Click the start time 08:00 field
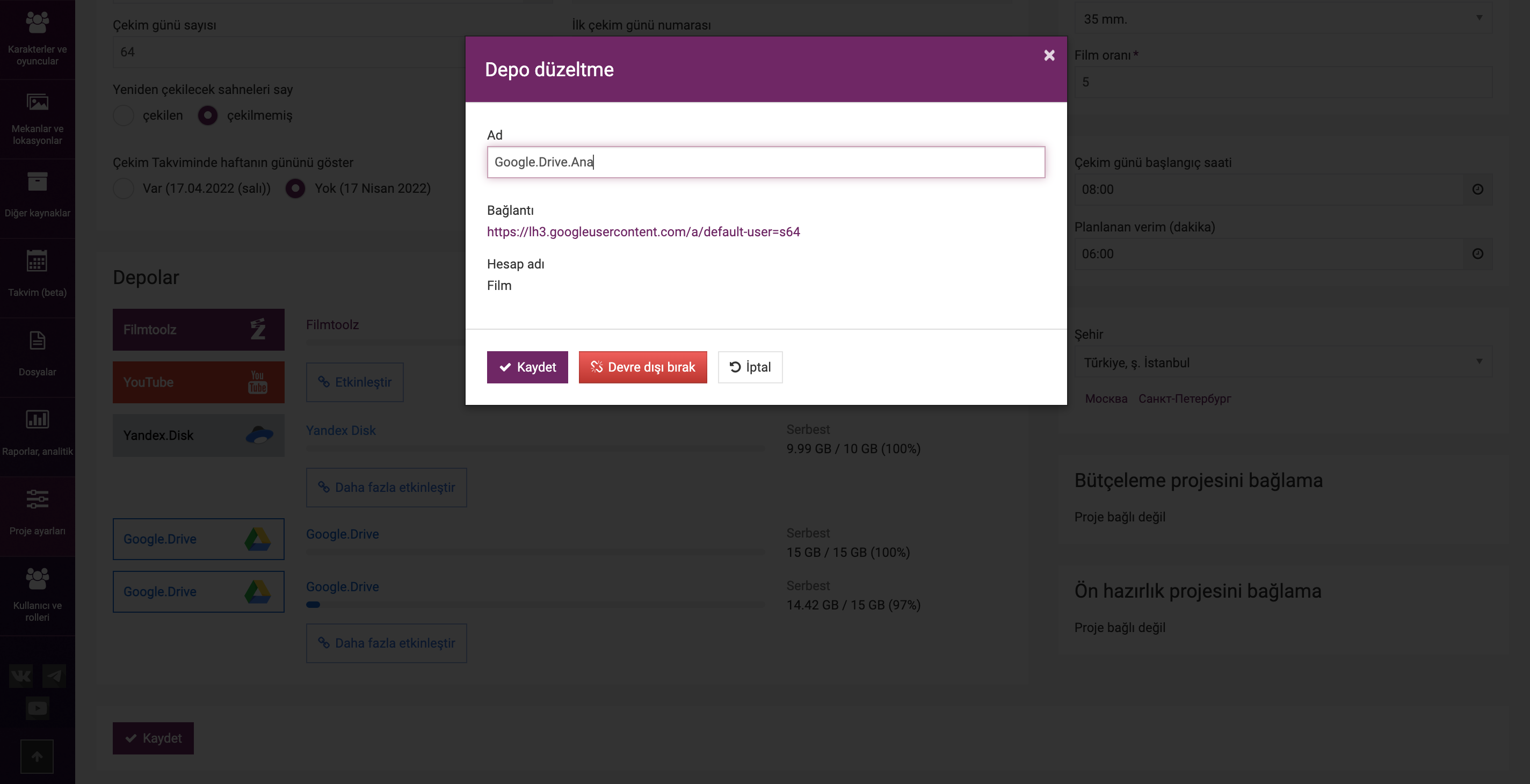Viewport: 1530px width, 784px height. [x=1269, y=190]
